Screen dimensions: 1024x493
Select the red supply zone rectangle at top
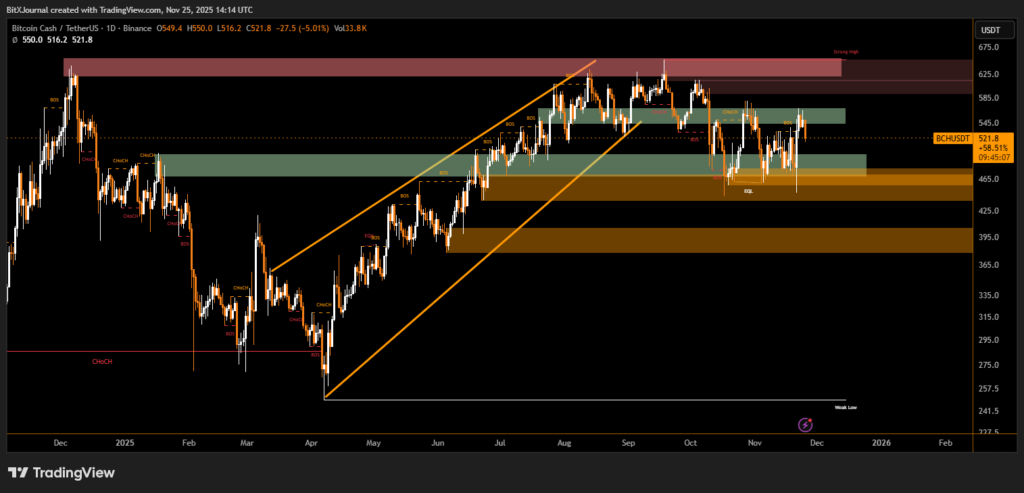coord(450,68)
